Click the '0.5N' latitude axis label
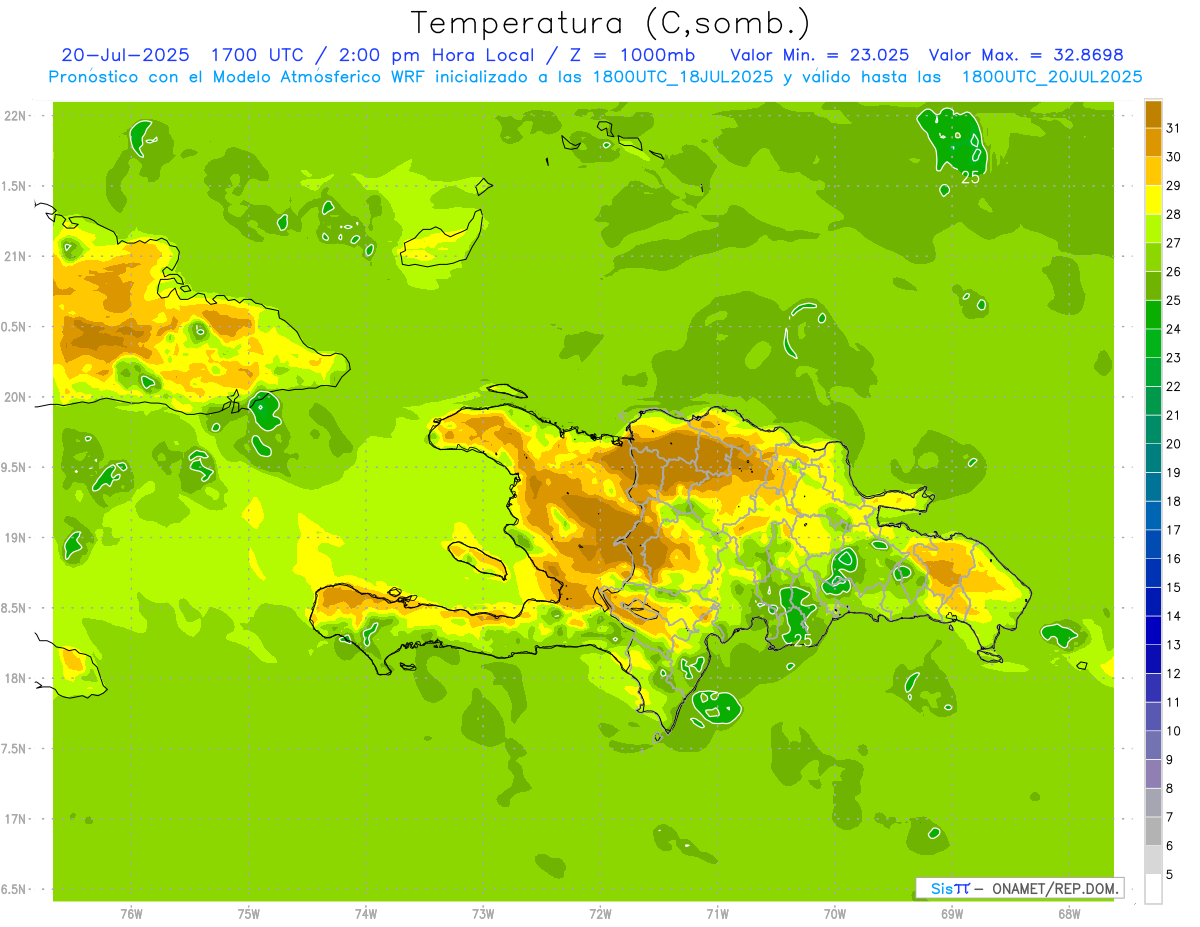This screenshot has height=927, width=1200. 15,327
